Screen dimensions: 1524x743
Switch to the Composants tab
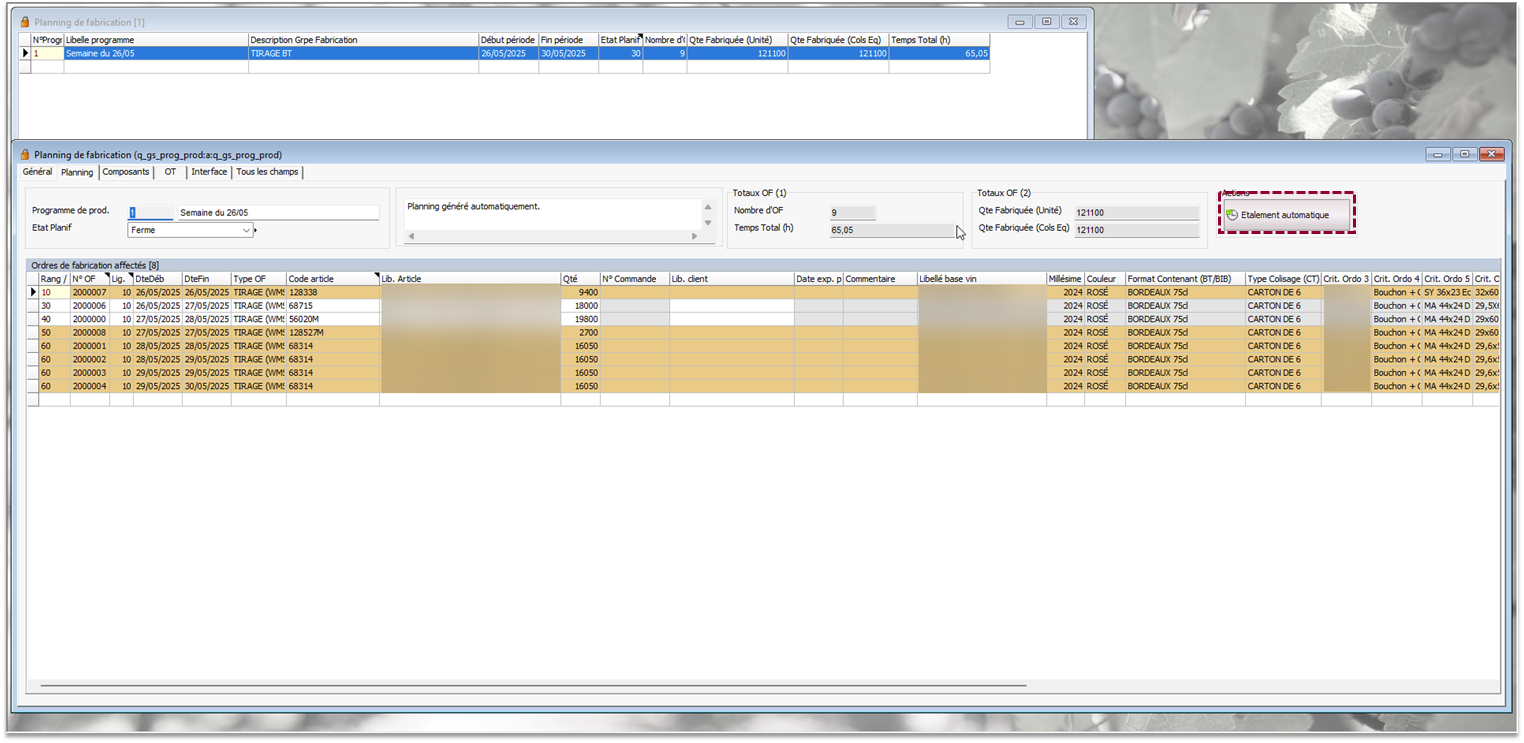coord(126,172)
